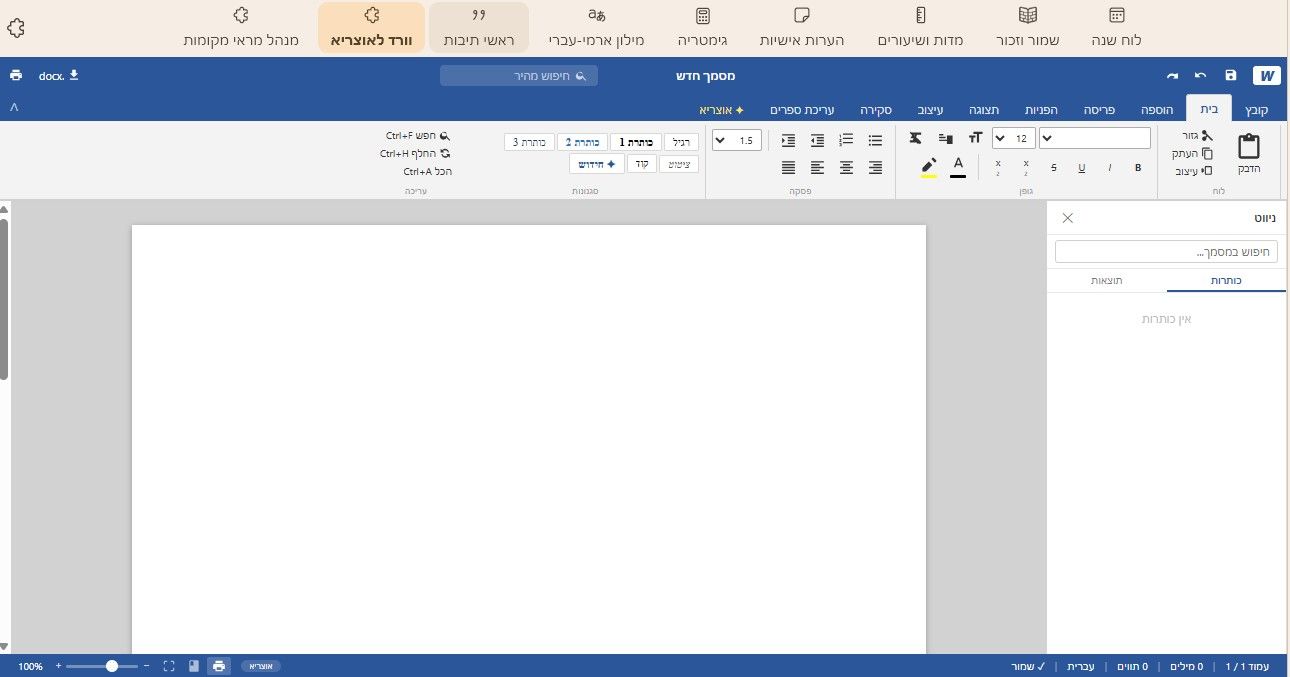
Task: Open the font name dropdown
Action: (x=1095, y=138)
